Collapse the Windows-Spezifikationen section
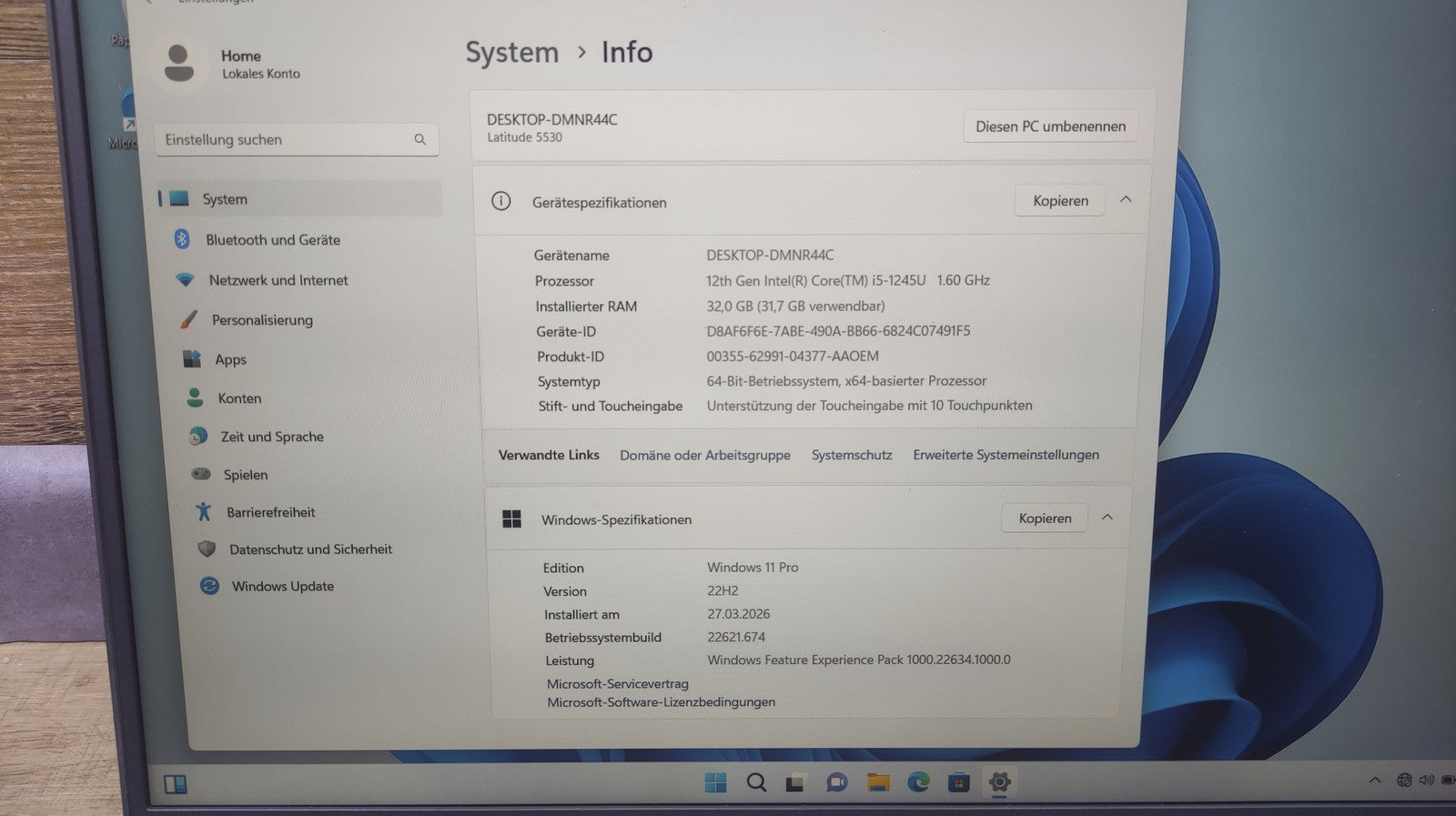The height and width of the screenshot is (816, 1456). click(x=1107, y=518)
